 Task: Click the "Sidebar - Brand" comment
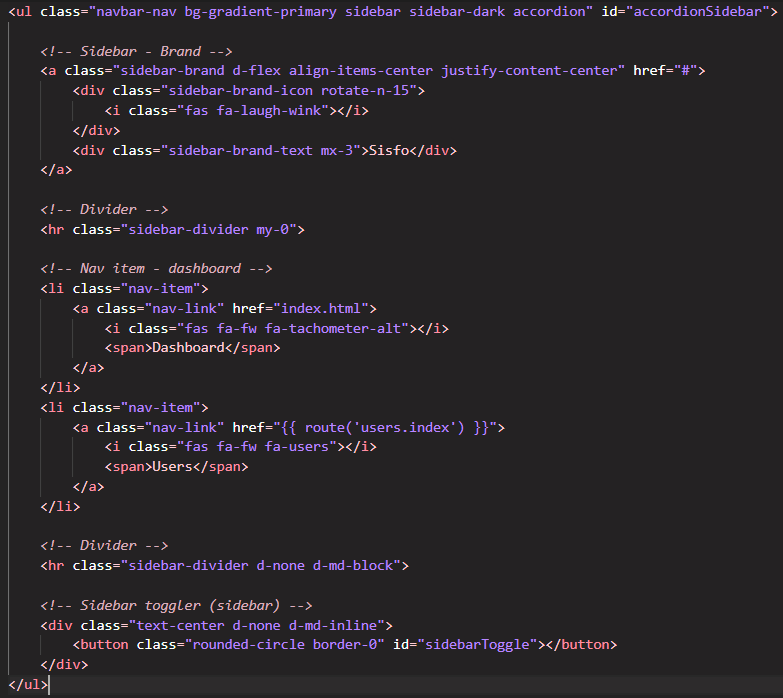(136, 51)
